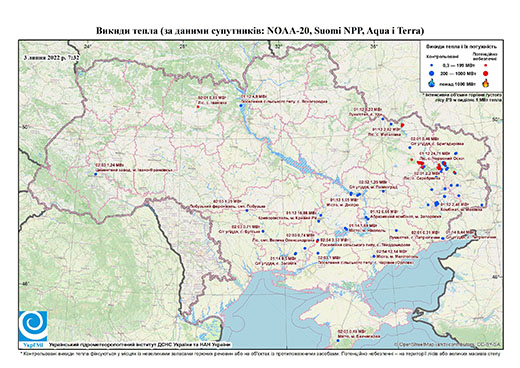Click the orange flame icon in the legend
Viewport: 520px width, 368px height.
(486, 83)
